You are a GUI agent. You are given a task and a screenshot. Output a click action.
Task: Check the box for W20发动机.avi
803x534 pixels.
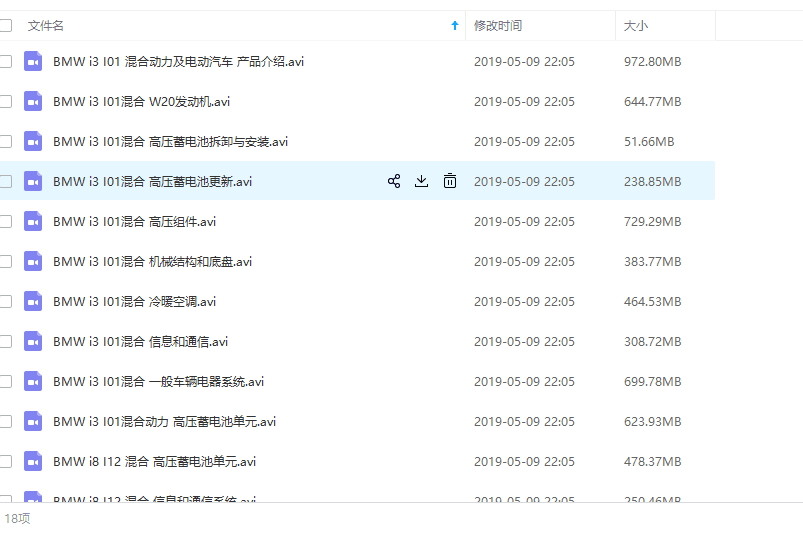click(6, 101)
